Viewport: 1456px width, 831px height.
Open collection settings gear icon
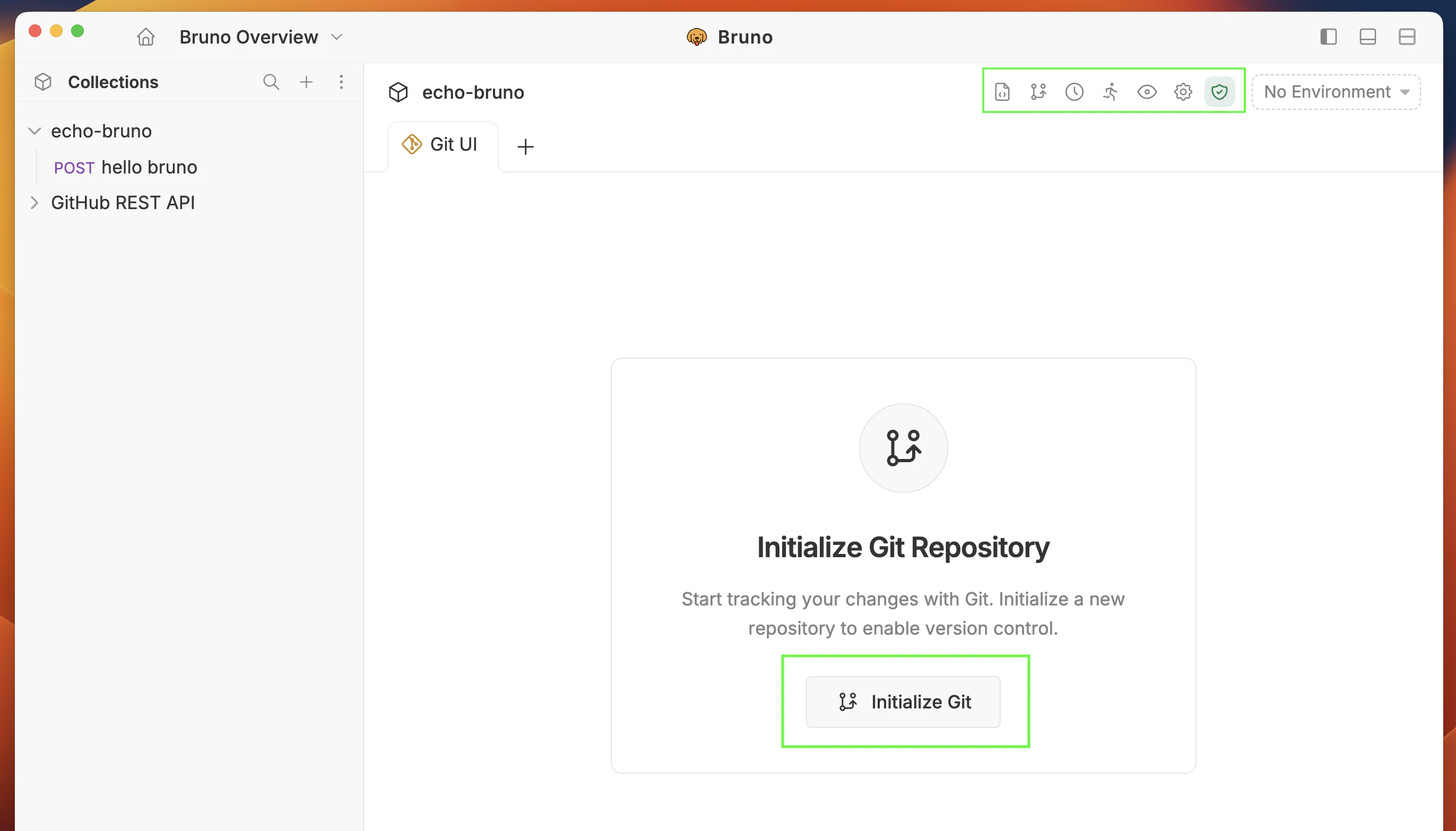click(x=1183, y=91)
